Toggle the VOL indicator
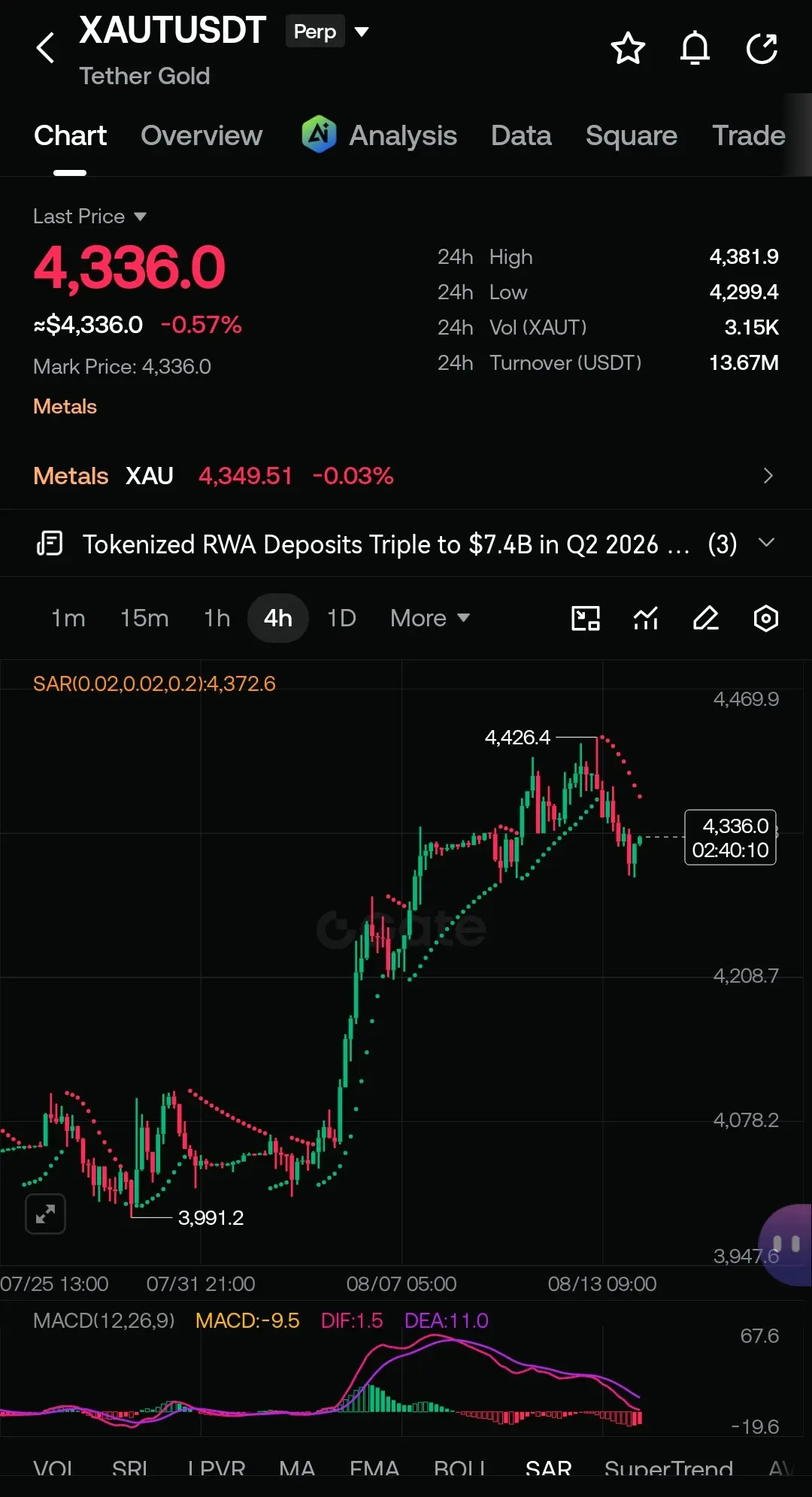Screen dimensions: 812x1497 click(x=53, y=1468)
